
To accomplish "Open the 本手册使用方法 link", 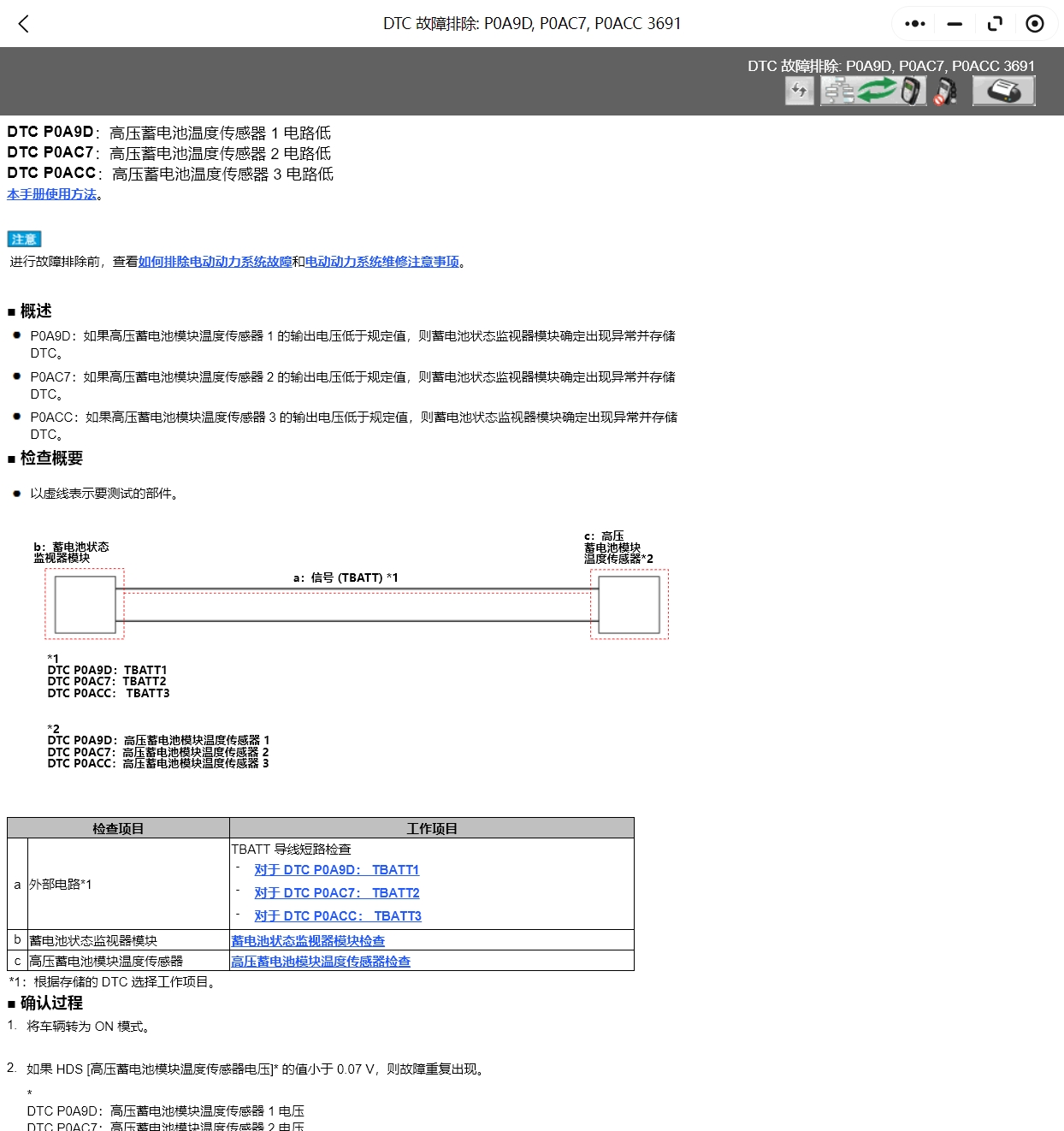I will coord(51,194).
